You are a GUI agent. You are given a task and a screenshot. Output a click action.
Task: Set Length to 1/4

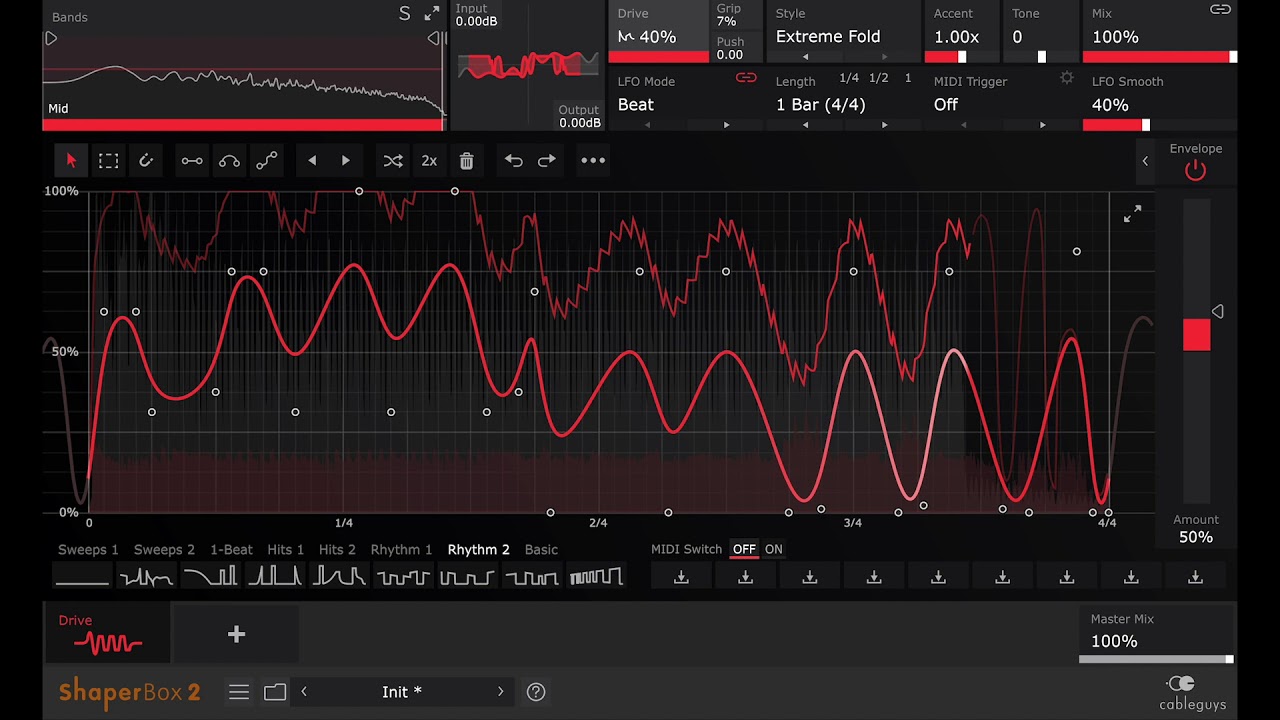pyautogui.click(x=849, y=78)
